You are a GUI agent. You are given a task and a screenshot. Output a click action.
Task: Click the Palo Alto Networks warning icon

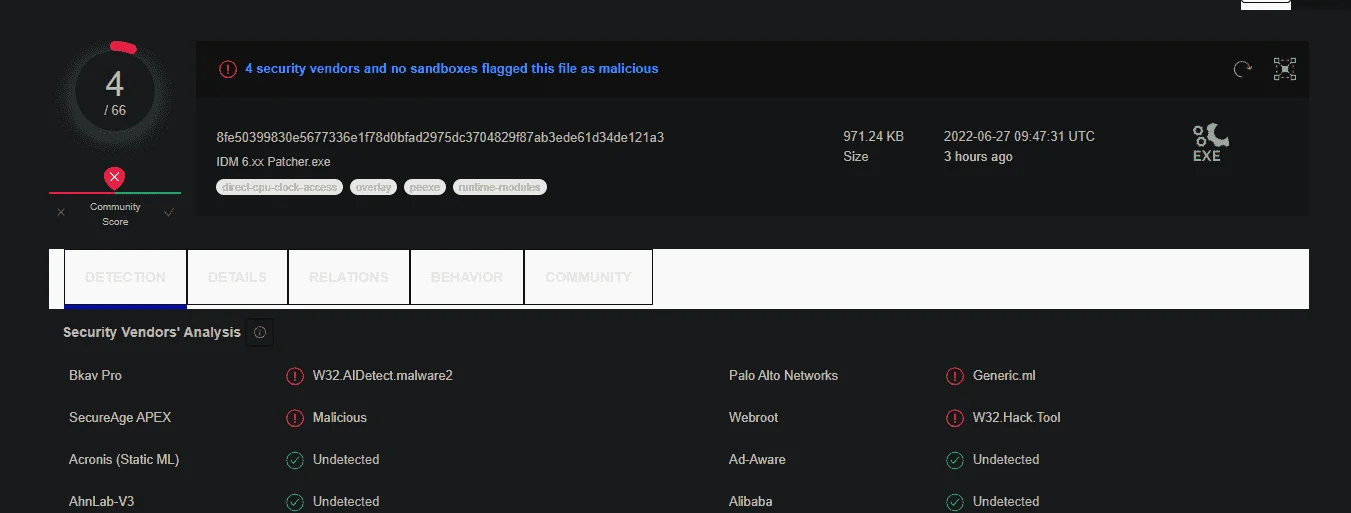(x=955, y=376)
